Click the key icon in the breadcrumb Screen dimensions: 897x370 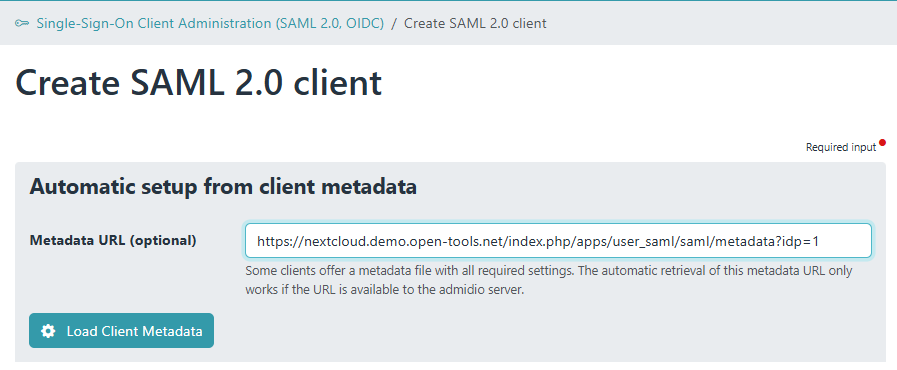coord(22,23)
